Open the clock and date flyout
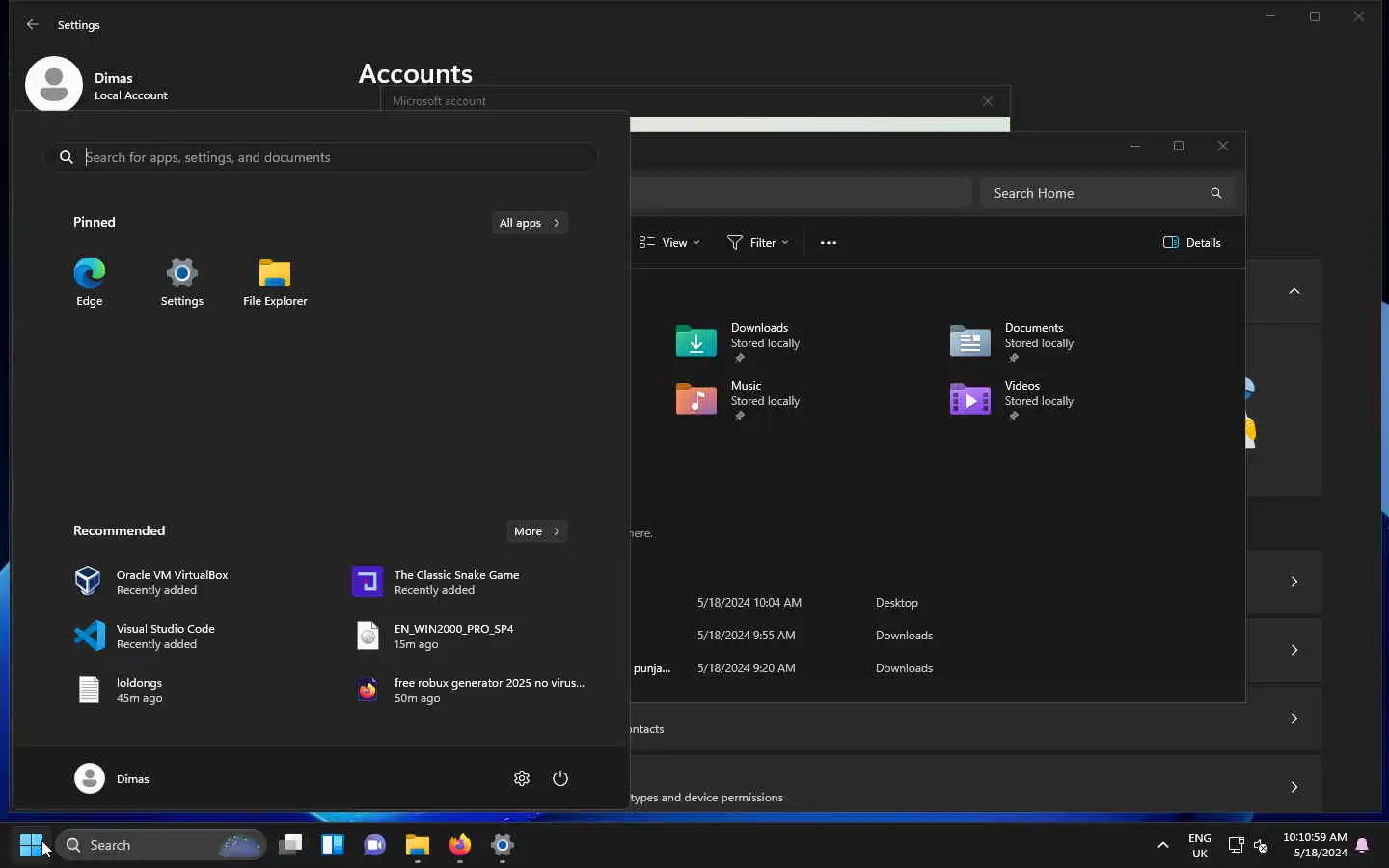 [x=1315, y=845]
